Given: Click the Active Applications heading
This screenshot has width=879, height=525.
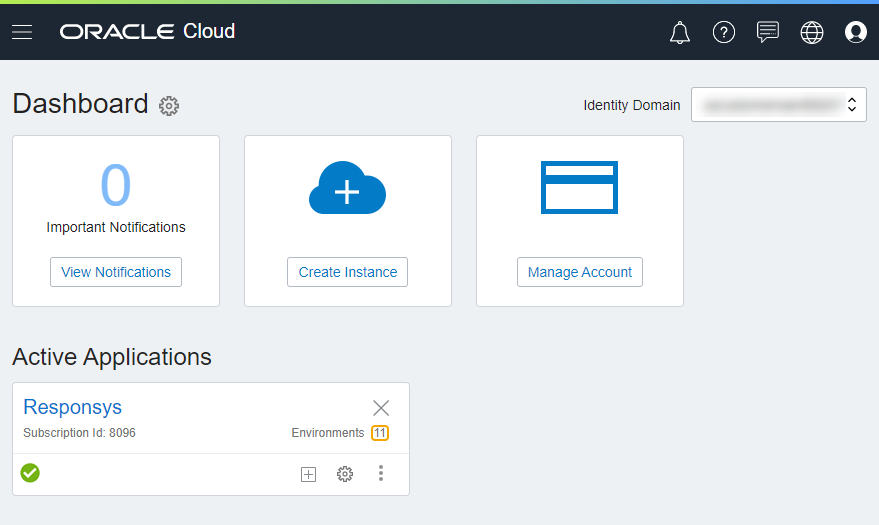Looking at the screenshot, I should [112, 357].
